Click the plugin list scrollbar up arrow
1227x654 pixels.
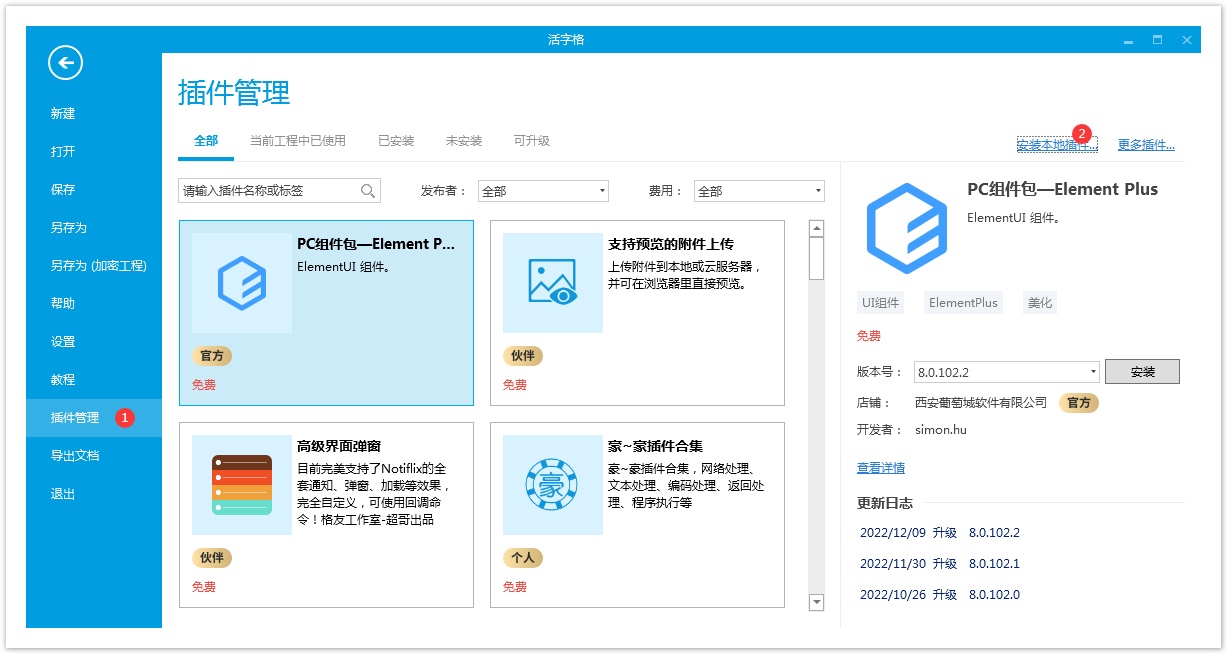[x=817, y=229]
